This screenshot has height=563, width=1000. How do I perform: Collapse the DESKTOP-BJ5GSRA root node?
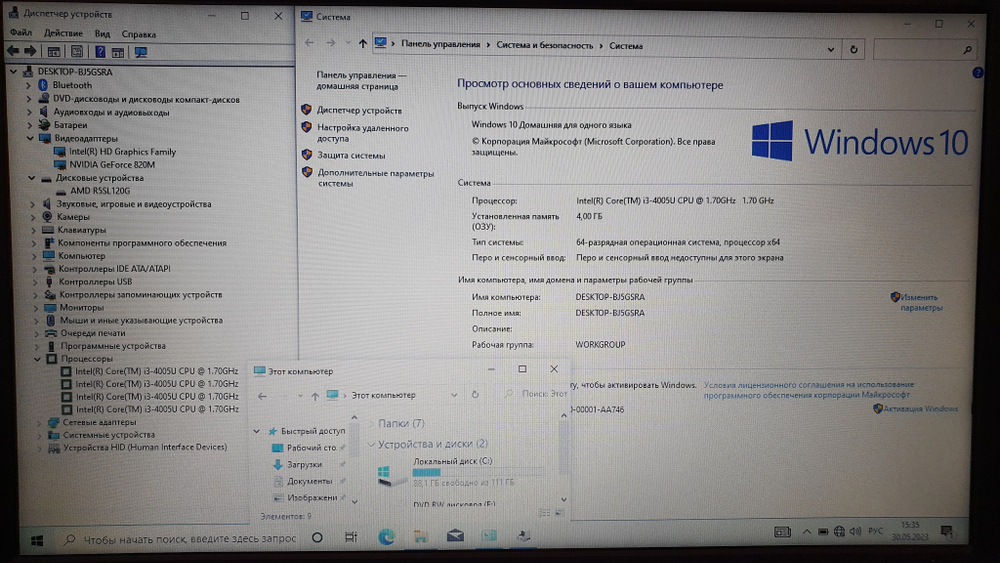[13, 71]
